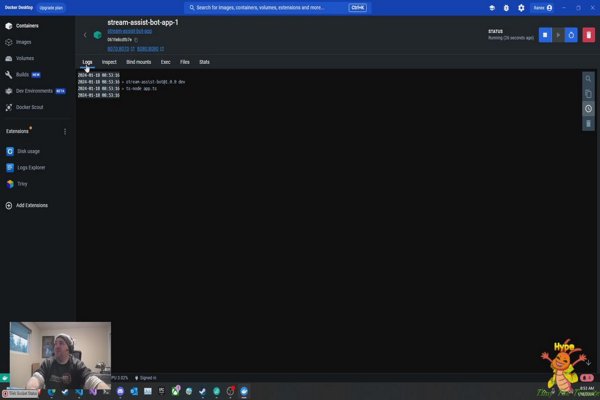Click the Docker engine whale status icon
The image size is (600, 400).
[5, 378]
